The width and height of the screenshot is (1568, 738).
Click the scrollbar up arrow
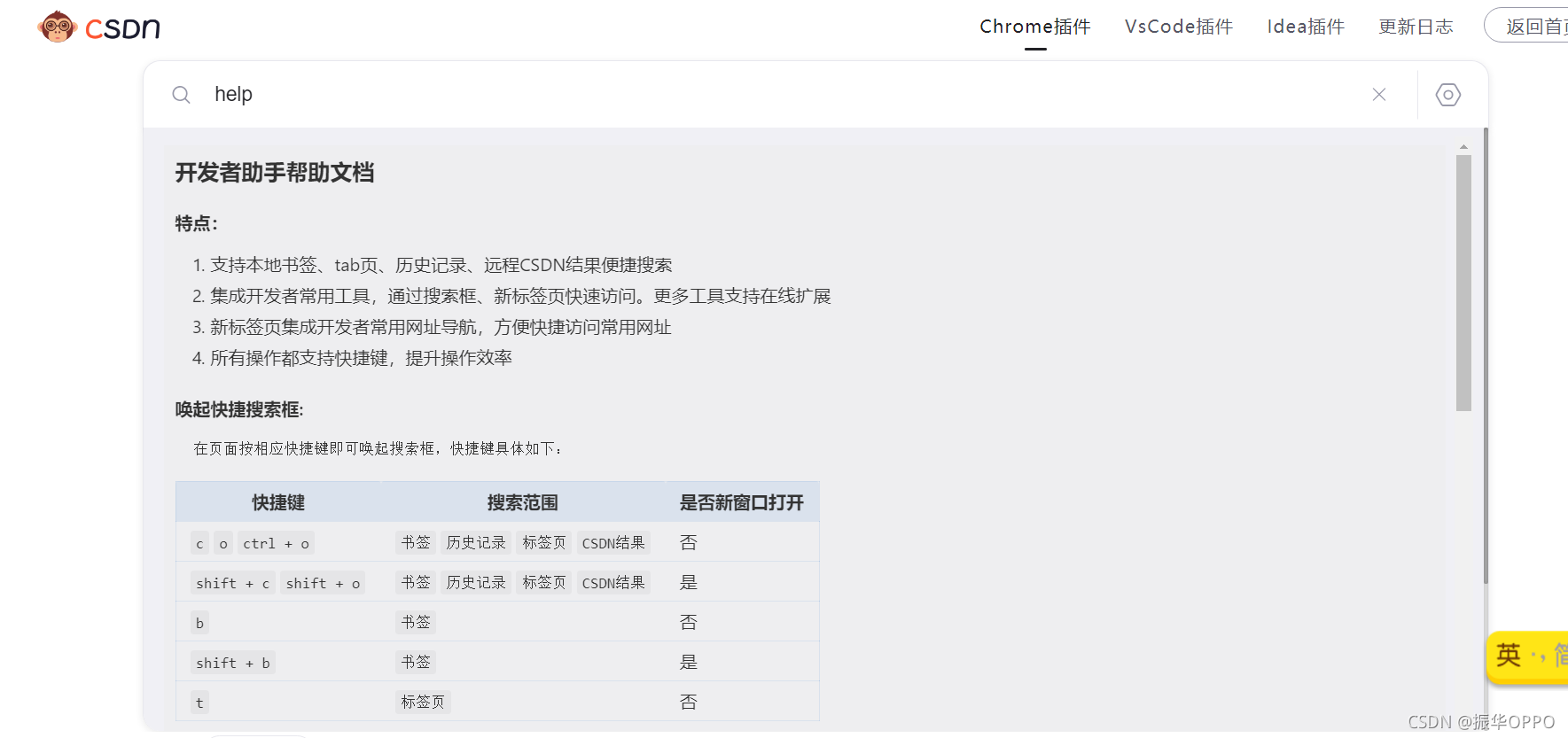(1463, 147)
